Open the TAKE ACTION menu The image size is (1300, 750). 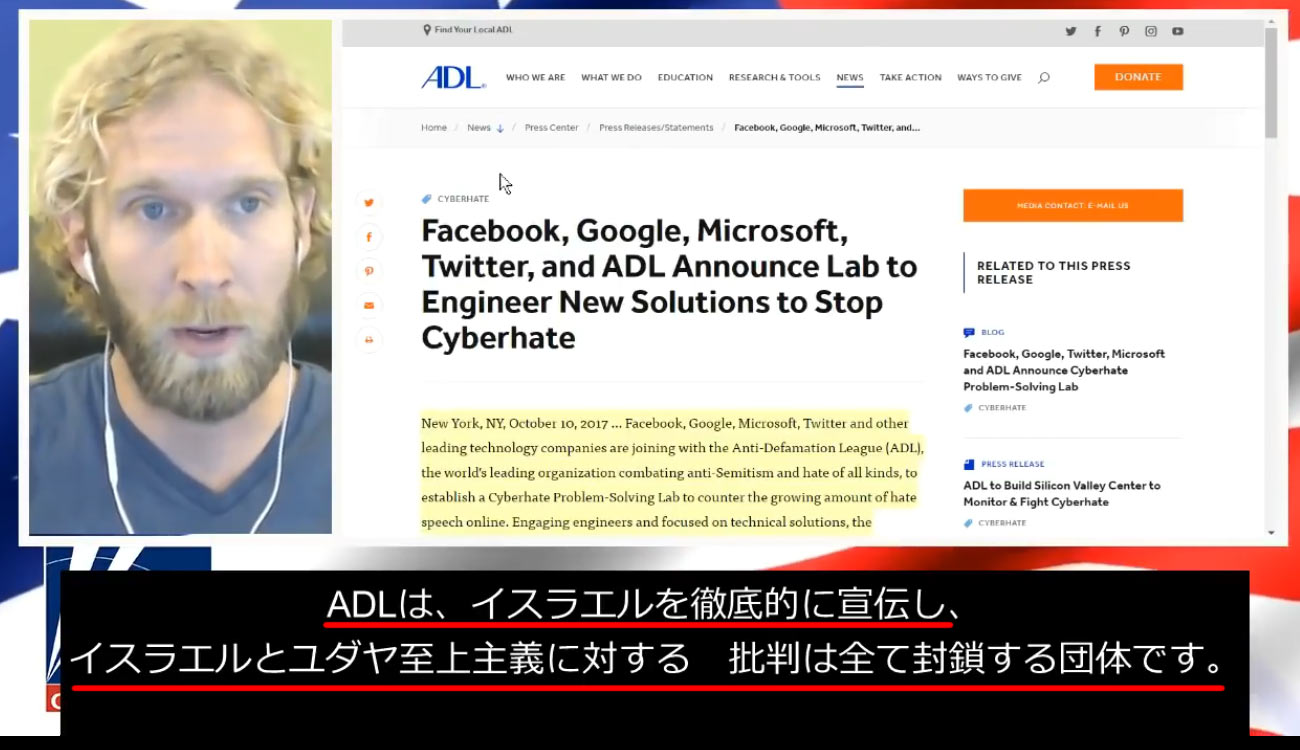pyautogui.click(x=910, y=77)
